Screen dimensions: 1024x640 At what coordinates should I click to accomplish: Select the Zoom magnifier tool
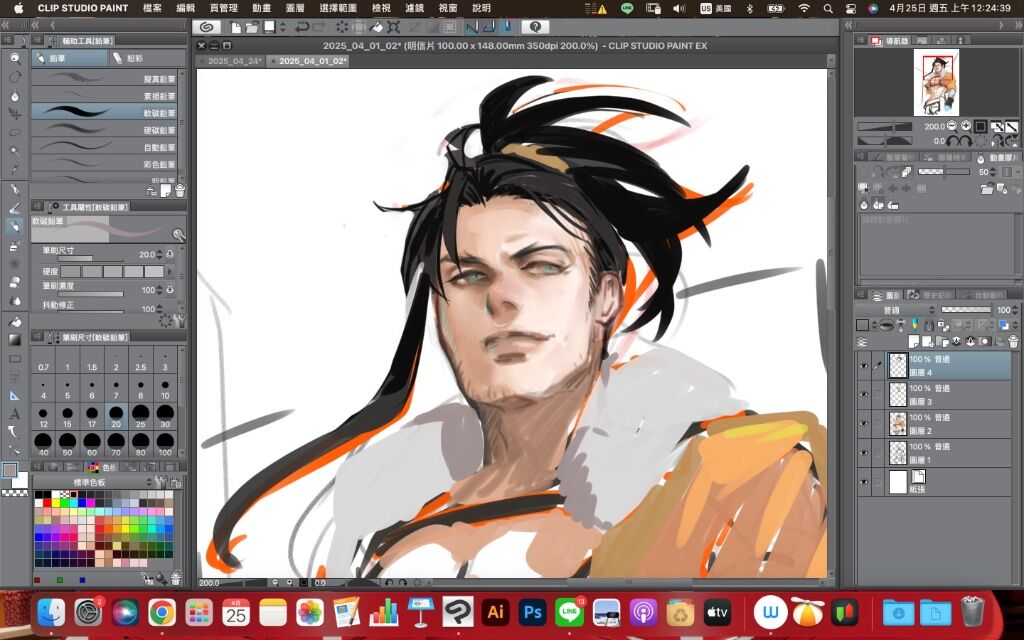click(x=14, y=58)
